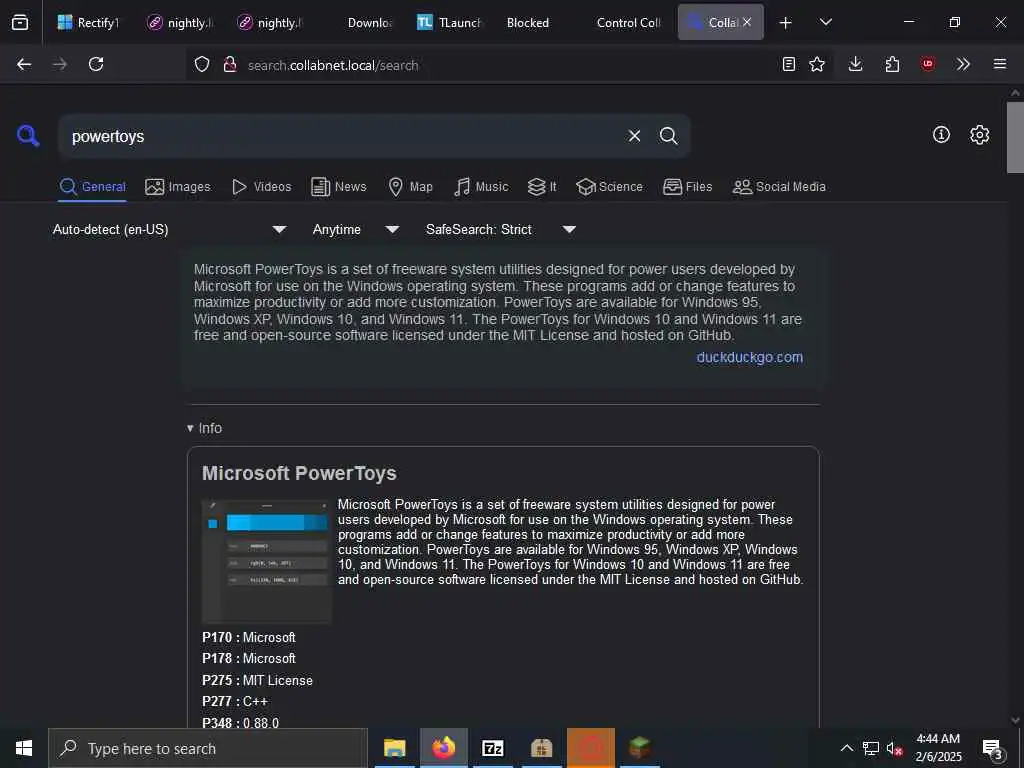Open the Firefox View tab overview icon

pos(20,22)
